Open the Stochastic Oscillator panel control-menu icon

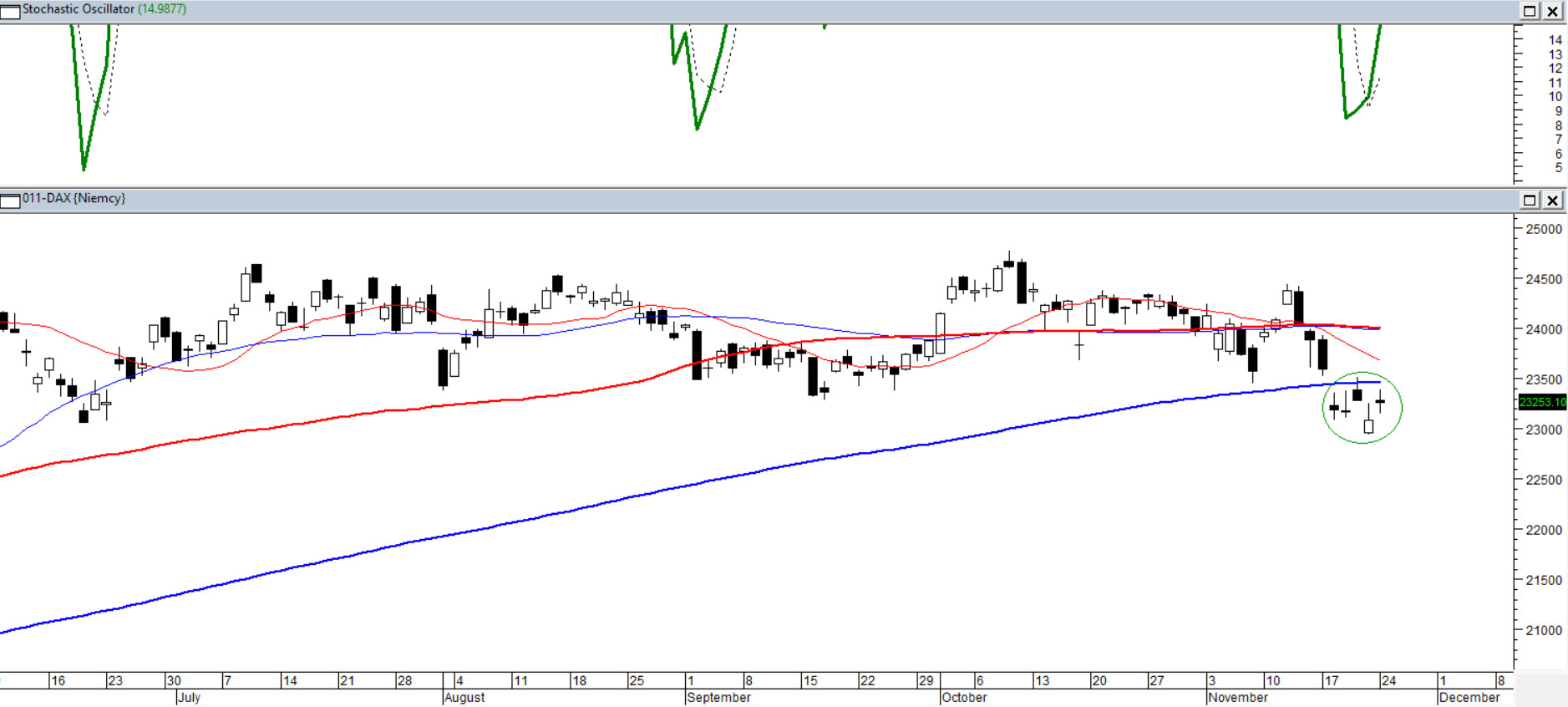click(10, 11)
